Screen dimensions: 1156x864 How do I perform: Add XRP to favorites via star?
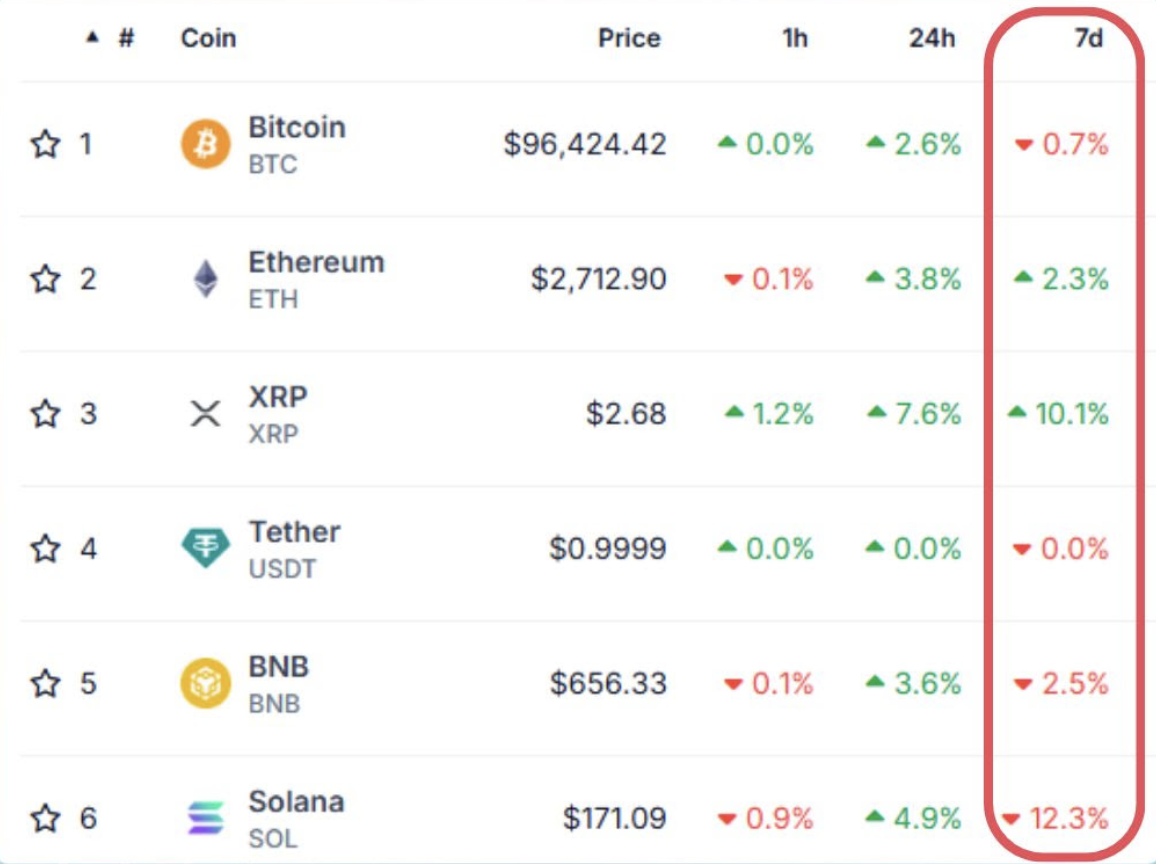pyautogui.click(x=45, y=414)
